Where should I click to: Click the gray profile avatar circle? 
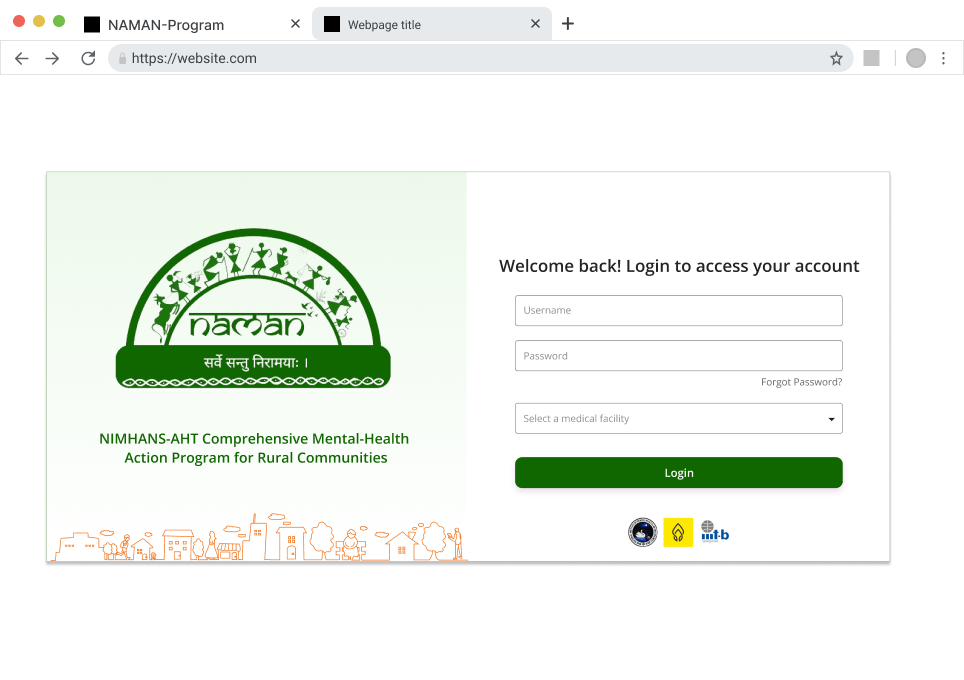click(915, 58)
